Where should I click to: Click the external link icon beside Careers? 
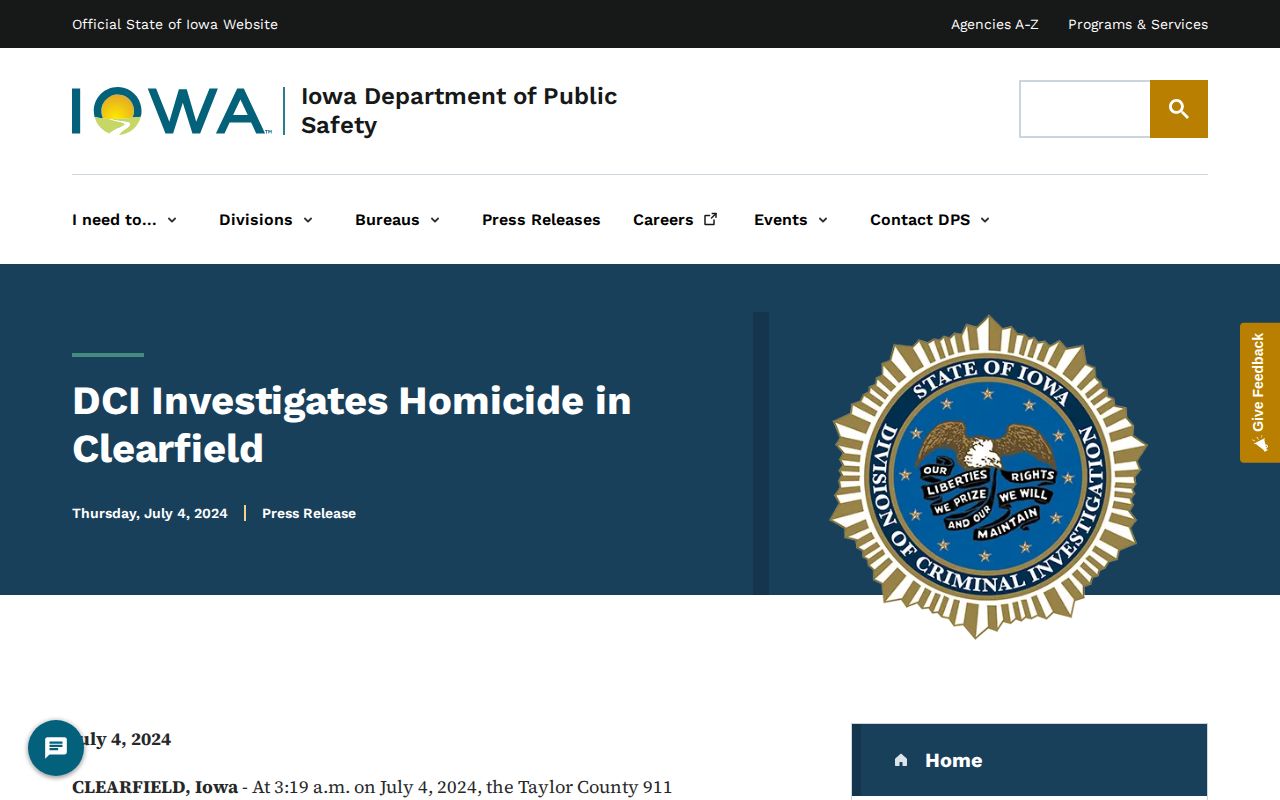[x=711, y=219]
